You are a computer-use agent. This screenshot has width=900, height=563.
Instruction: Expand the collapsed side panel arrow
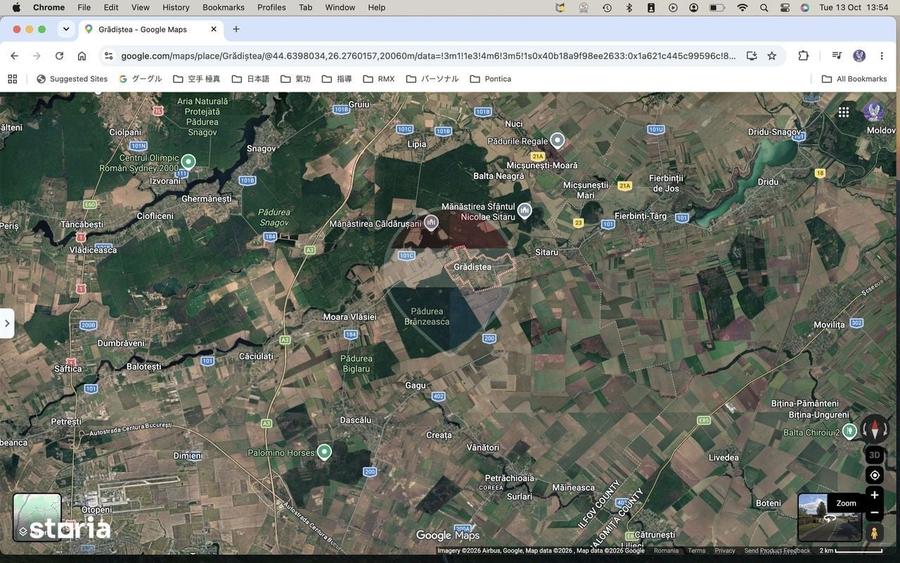click(x=7, y=324)
